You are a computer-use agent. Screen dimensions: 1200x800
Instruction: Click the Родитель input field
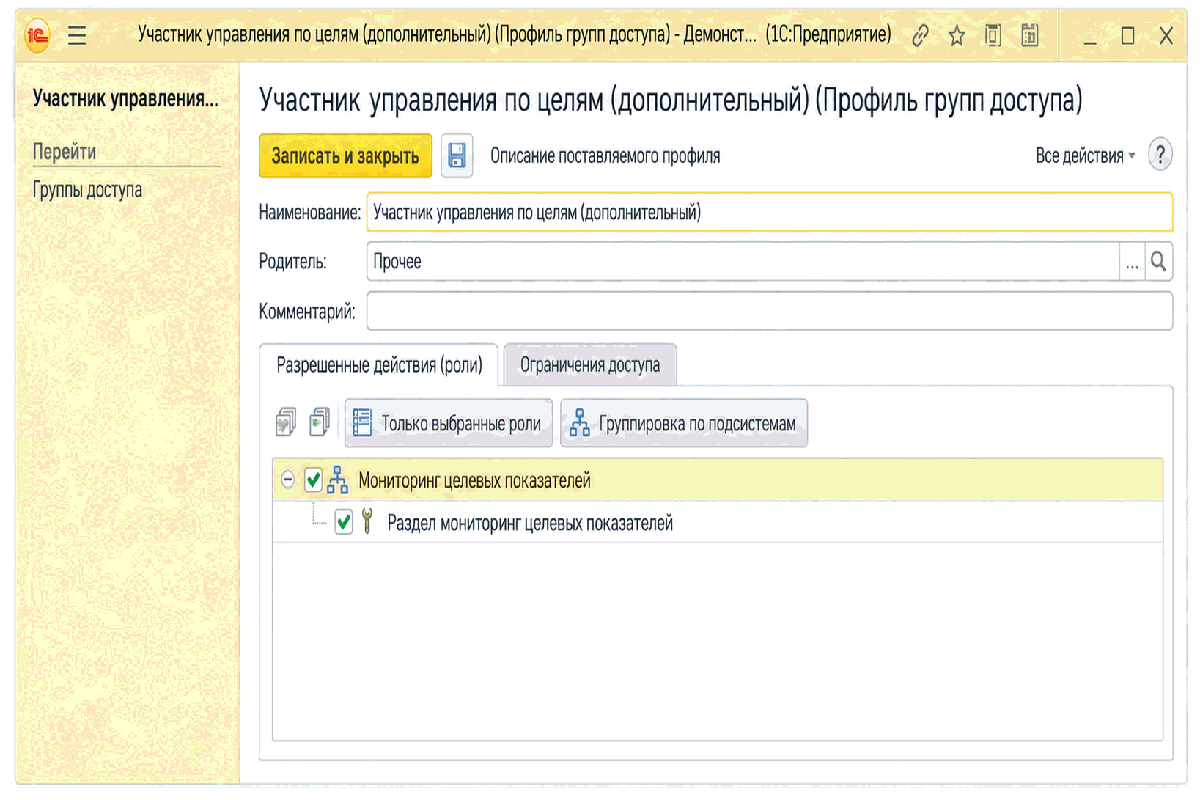pyautogui.click(x=743, y=262)
